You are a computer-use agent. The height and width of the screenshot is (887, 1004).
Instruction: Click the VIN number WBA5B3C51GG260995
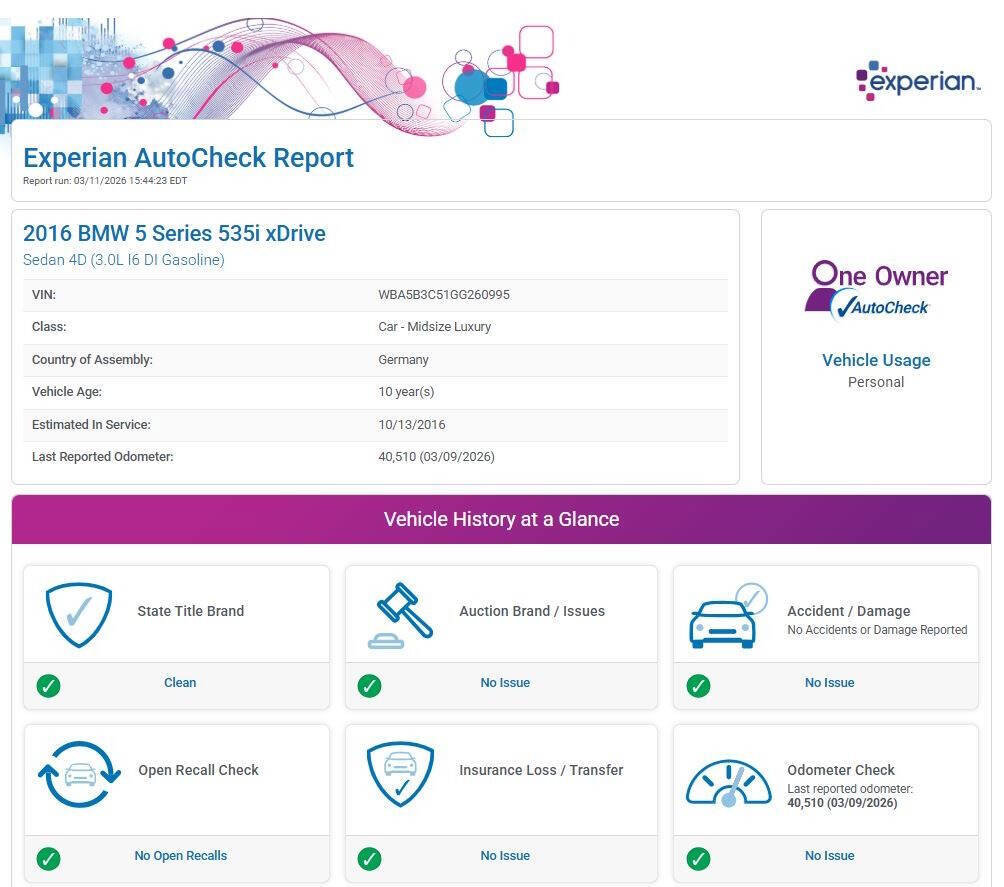444,295
